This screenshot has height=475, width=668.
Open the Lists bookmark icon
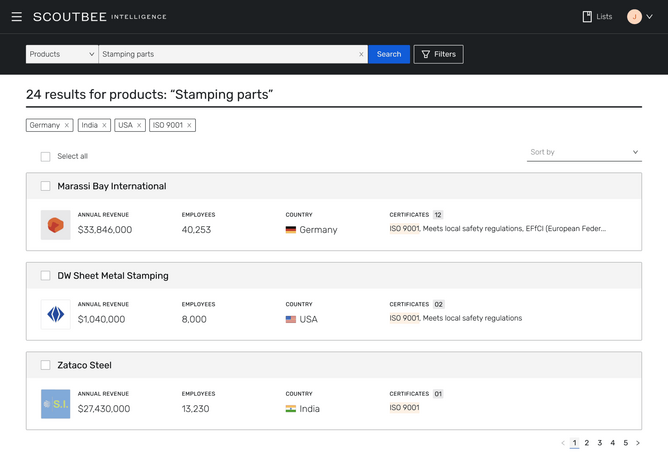pos(587,17)
